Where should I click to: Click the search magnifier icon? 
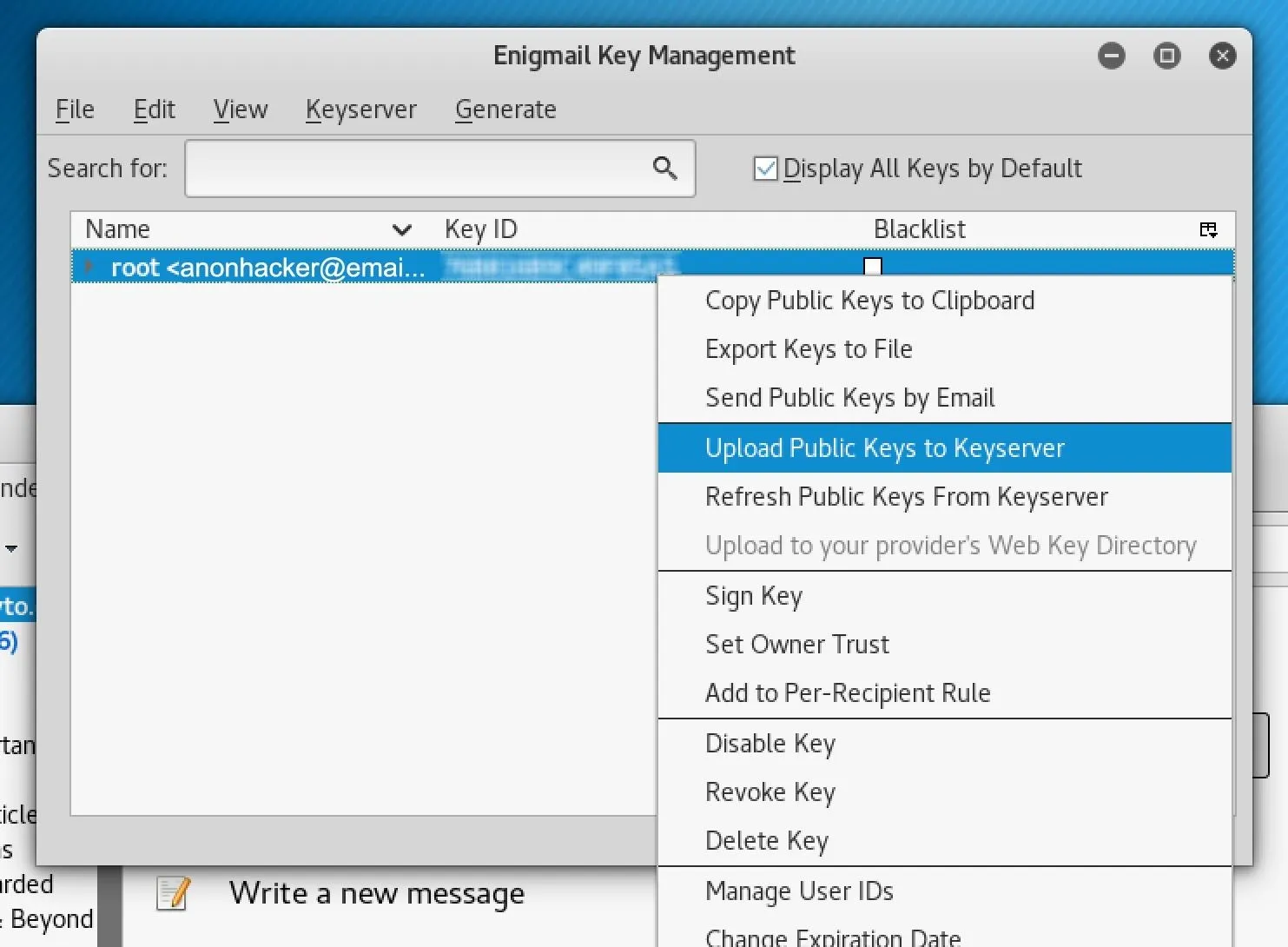664,168
